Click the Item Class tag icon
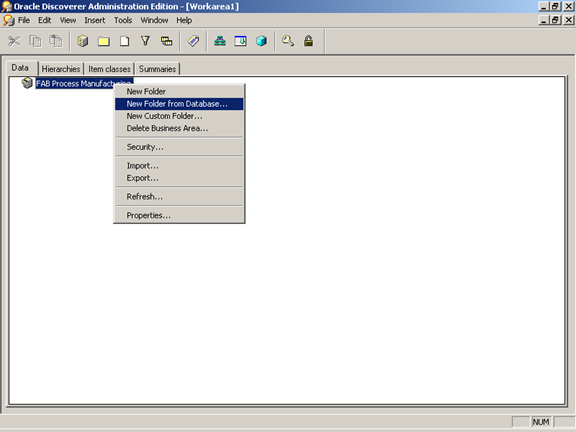The height and width of the screenshot is (432, 576). tap(193, 41)
